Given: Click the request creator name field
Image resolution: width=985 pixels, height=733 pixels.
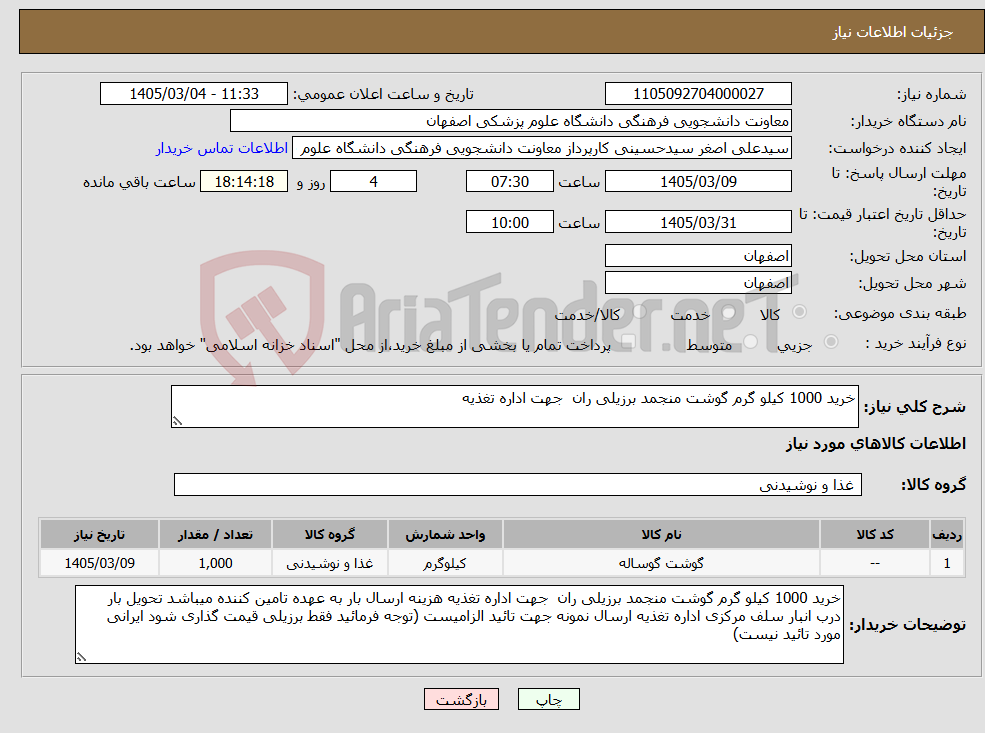Looking at the screenshot, I should point(541,148).
